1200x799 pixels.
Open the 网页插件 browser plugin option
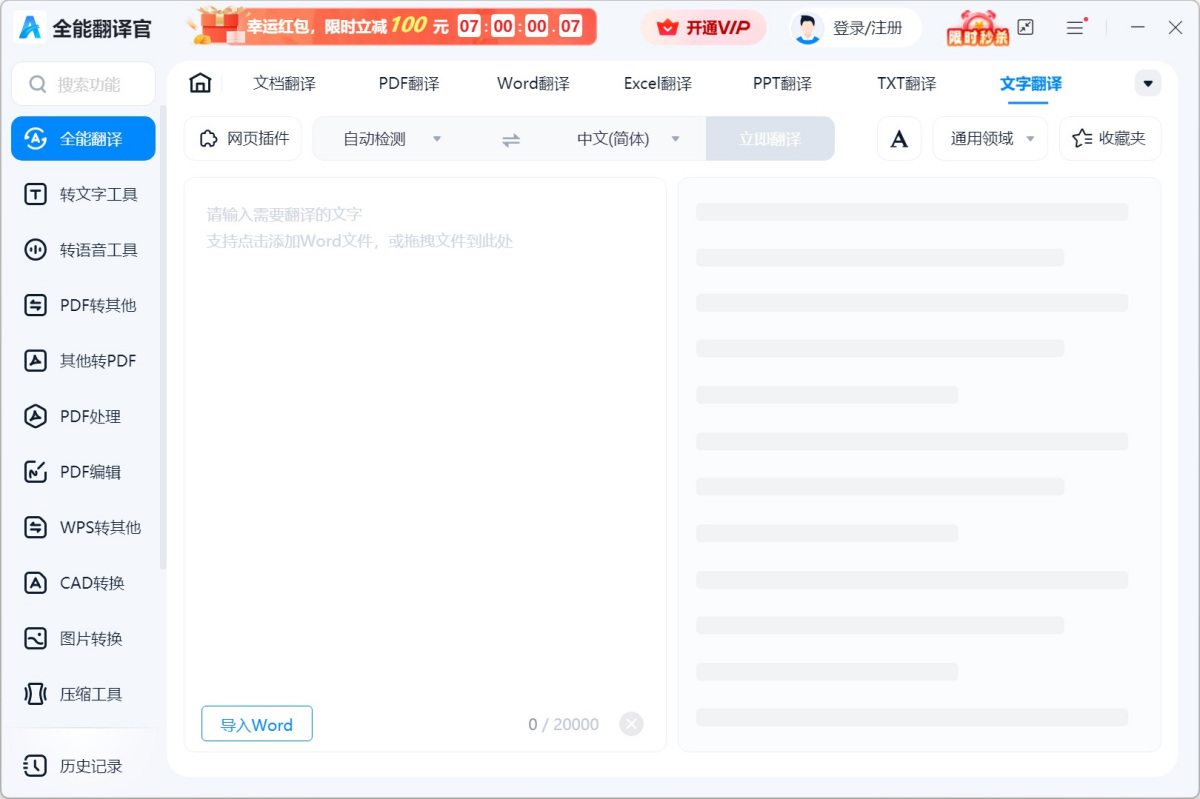click(242, 139)
